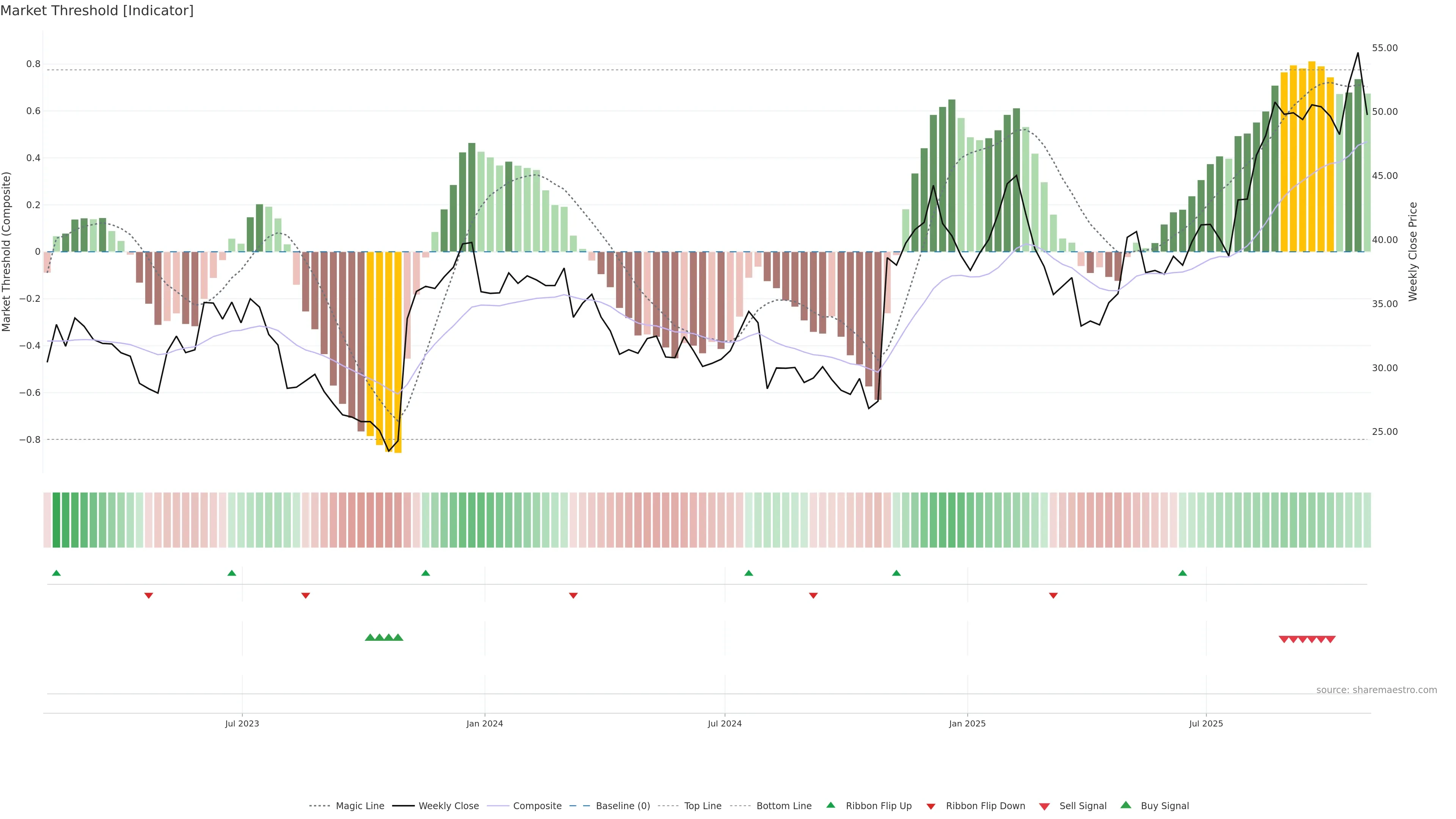Hide the Composite line via legend
The image size is (1456, 819).
(537, 805)
